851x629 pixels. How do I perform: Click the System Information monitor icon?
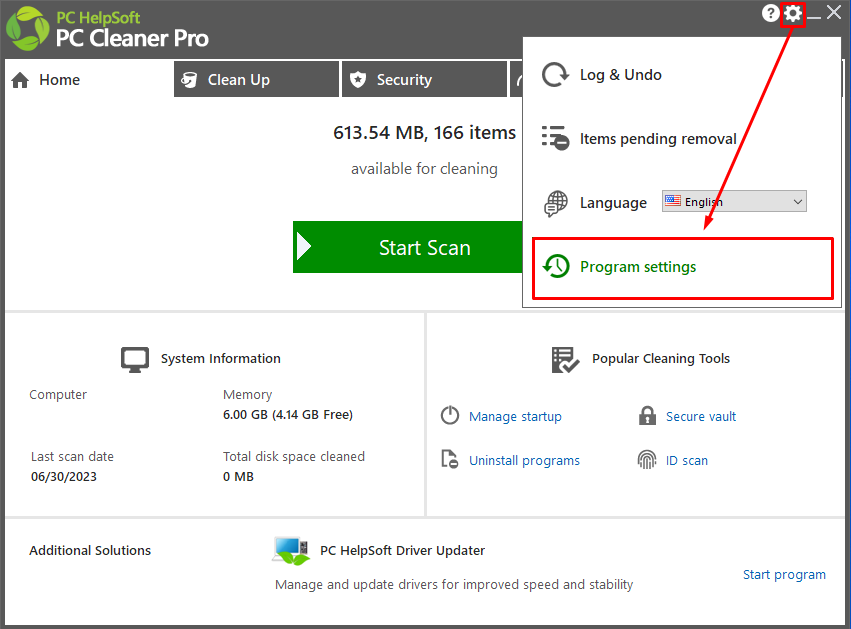click(x=135, y=359)
